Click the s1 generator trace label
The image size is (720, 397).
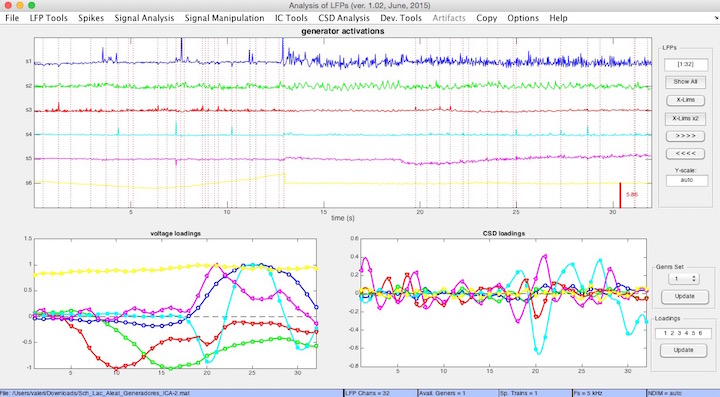tap(28, 61)
